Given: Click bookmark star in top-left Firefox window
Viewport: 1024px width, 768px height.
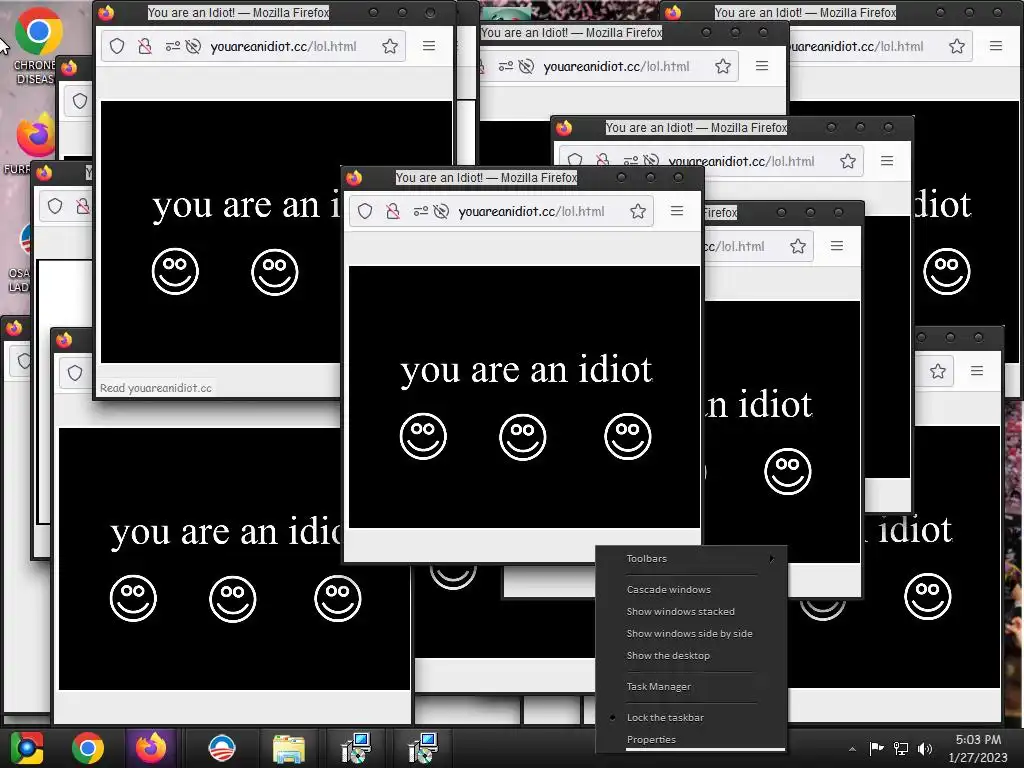Looking at the screenshot, I should click(x=390, y=46).
